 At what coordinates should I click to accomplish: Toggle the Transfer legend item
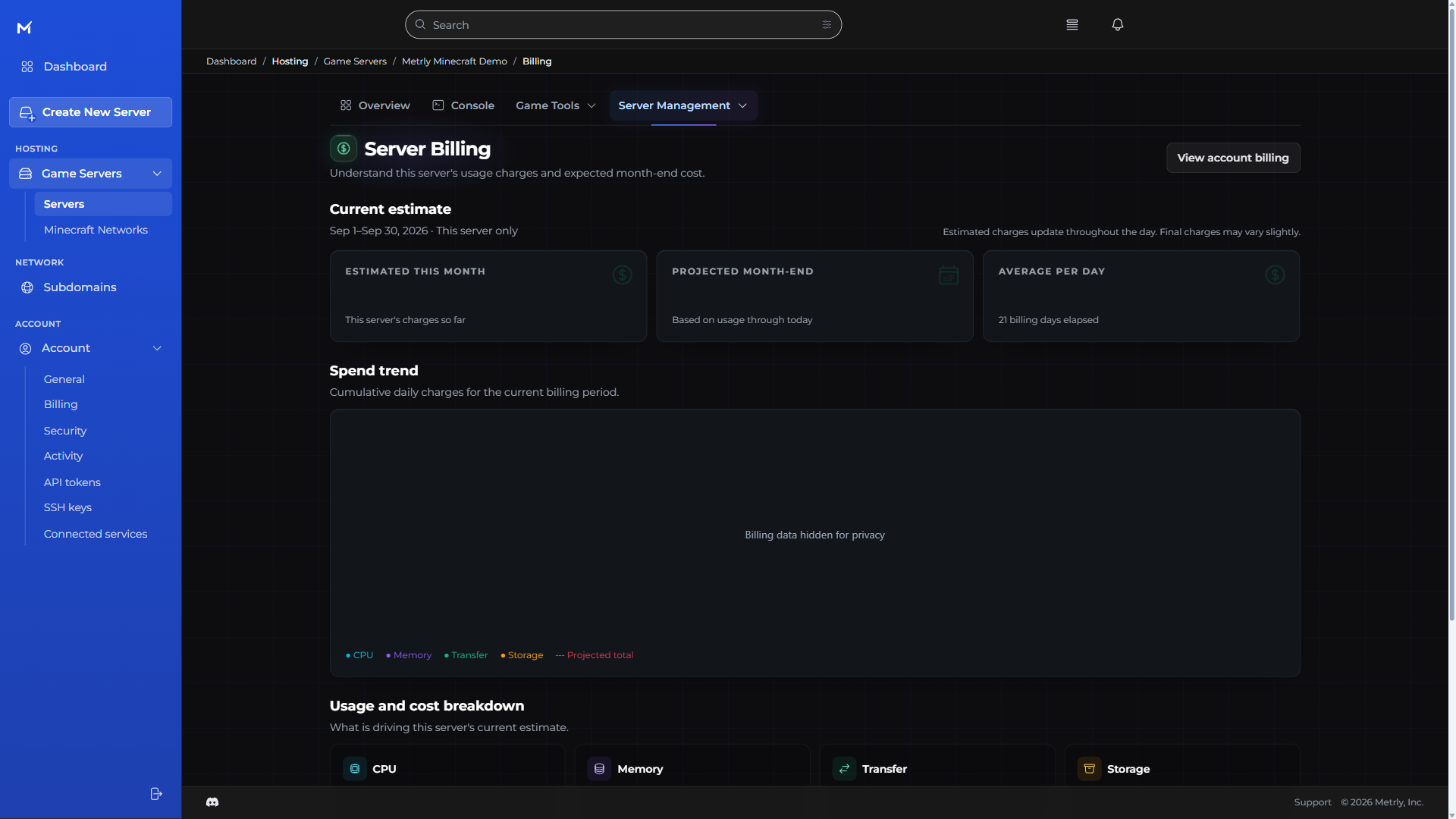[x=466, y=655]
